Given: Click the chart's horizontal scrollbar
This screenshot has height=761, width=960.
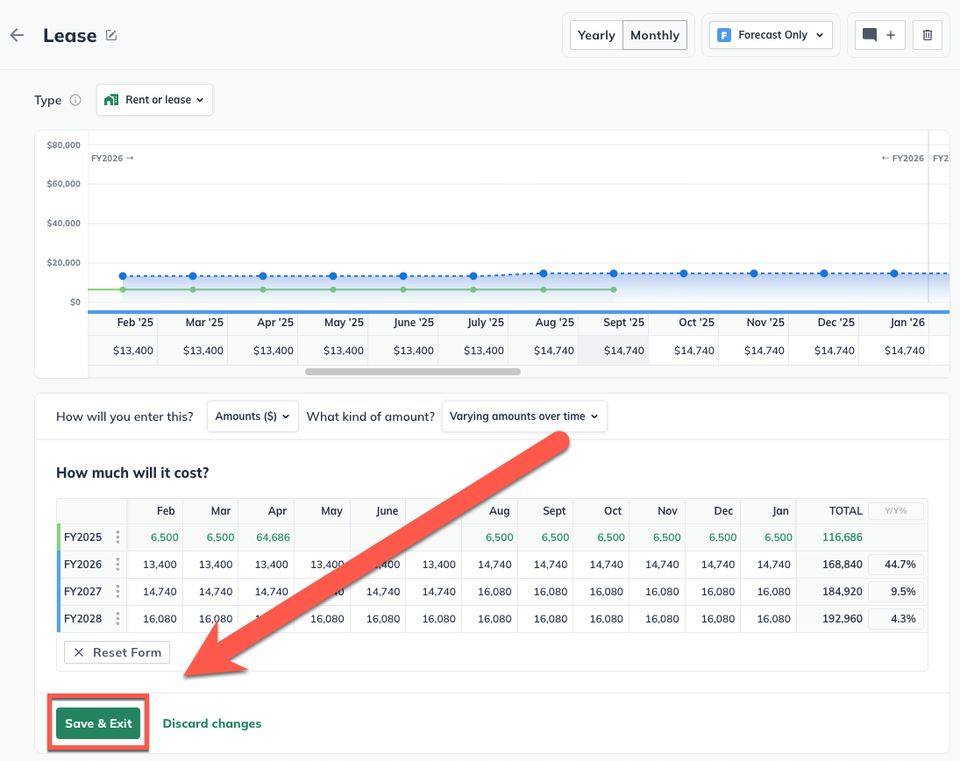Looking at the screenshot, I should click(x=413, y=372).
